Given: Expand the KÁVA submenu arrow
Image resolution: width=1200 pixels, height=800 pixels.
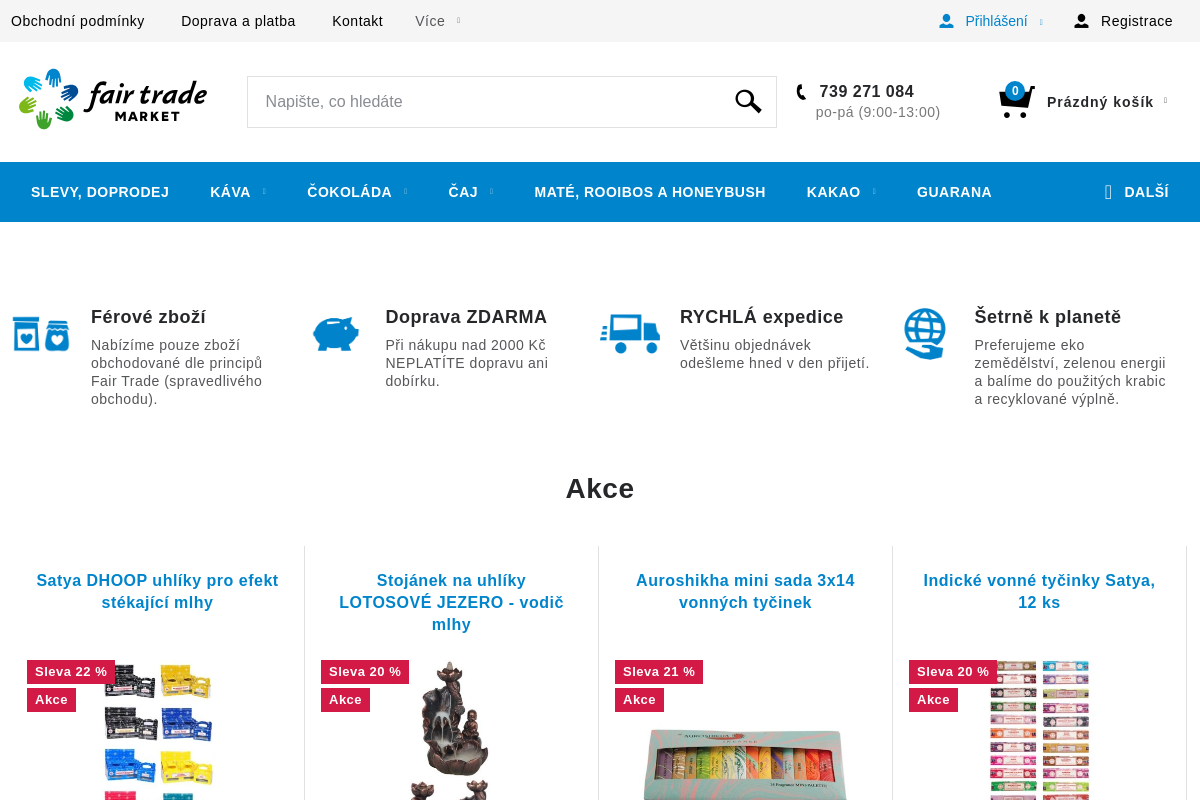Looking at the screenshot, I should [264, 192].
